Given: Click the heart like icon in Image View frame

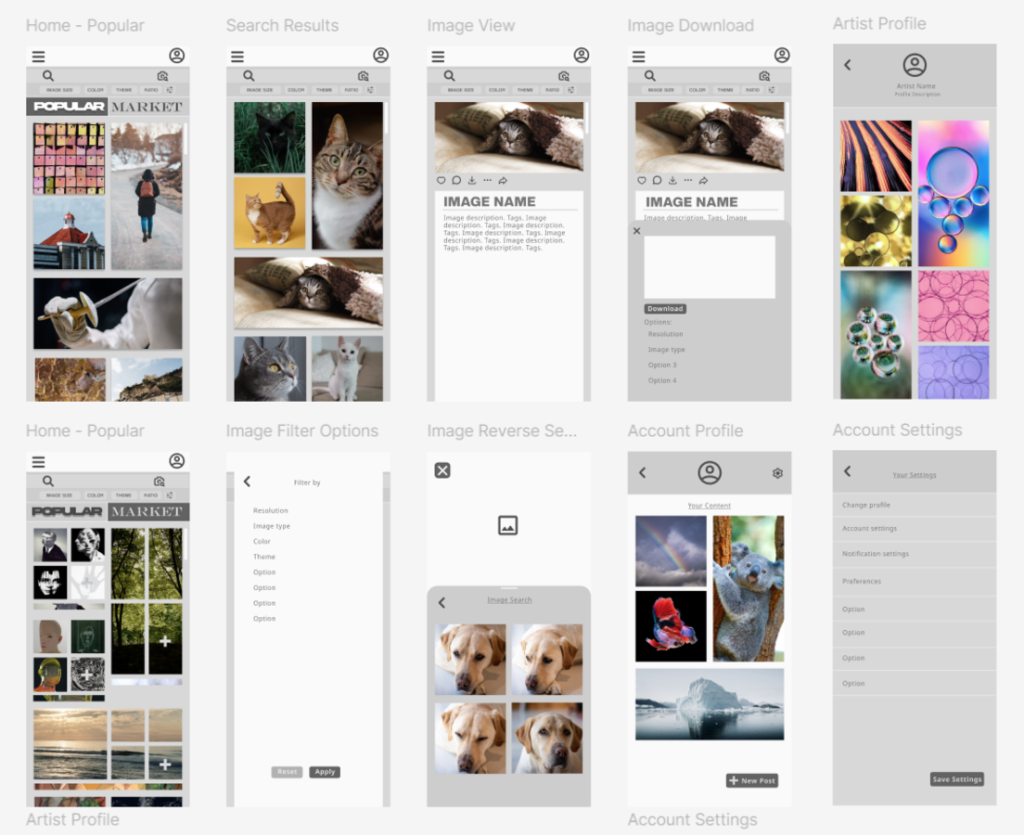Looking at the screenshot, I should pos(441,180).
